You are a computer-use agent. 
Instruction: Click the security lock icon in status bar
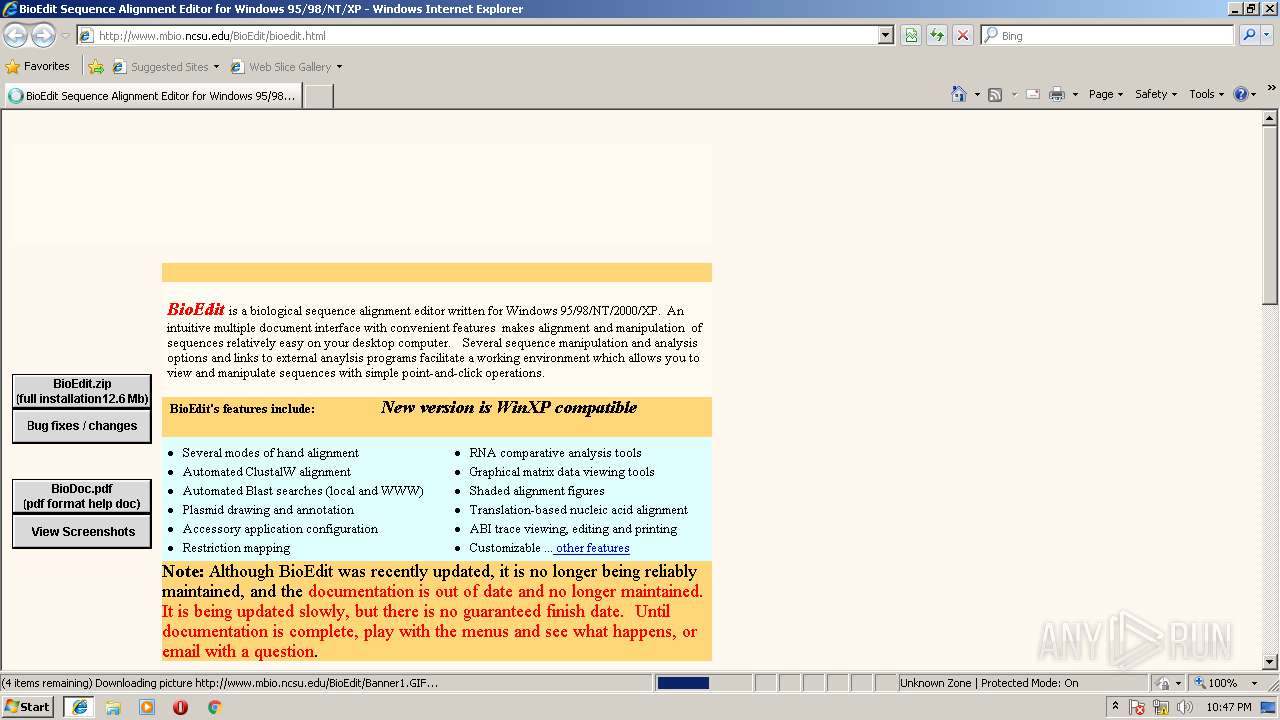pyautogui.click(x=1164, y=683)
